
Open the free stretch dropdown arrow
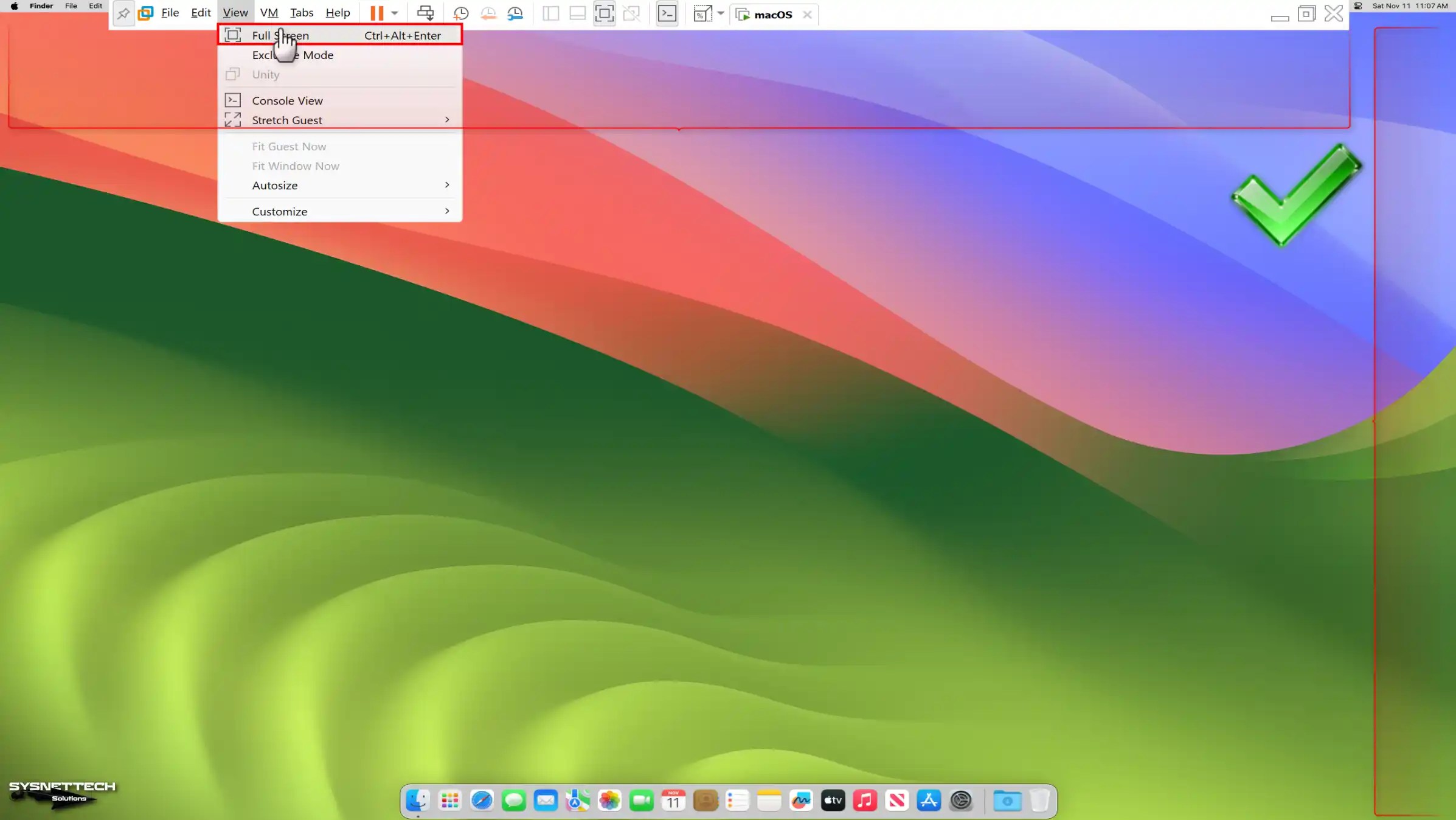tap(721, 13)
